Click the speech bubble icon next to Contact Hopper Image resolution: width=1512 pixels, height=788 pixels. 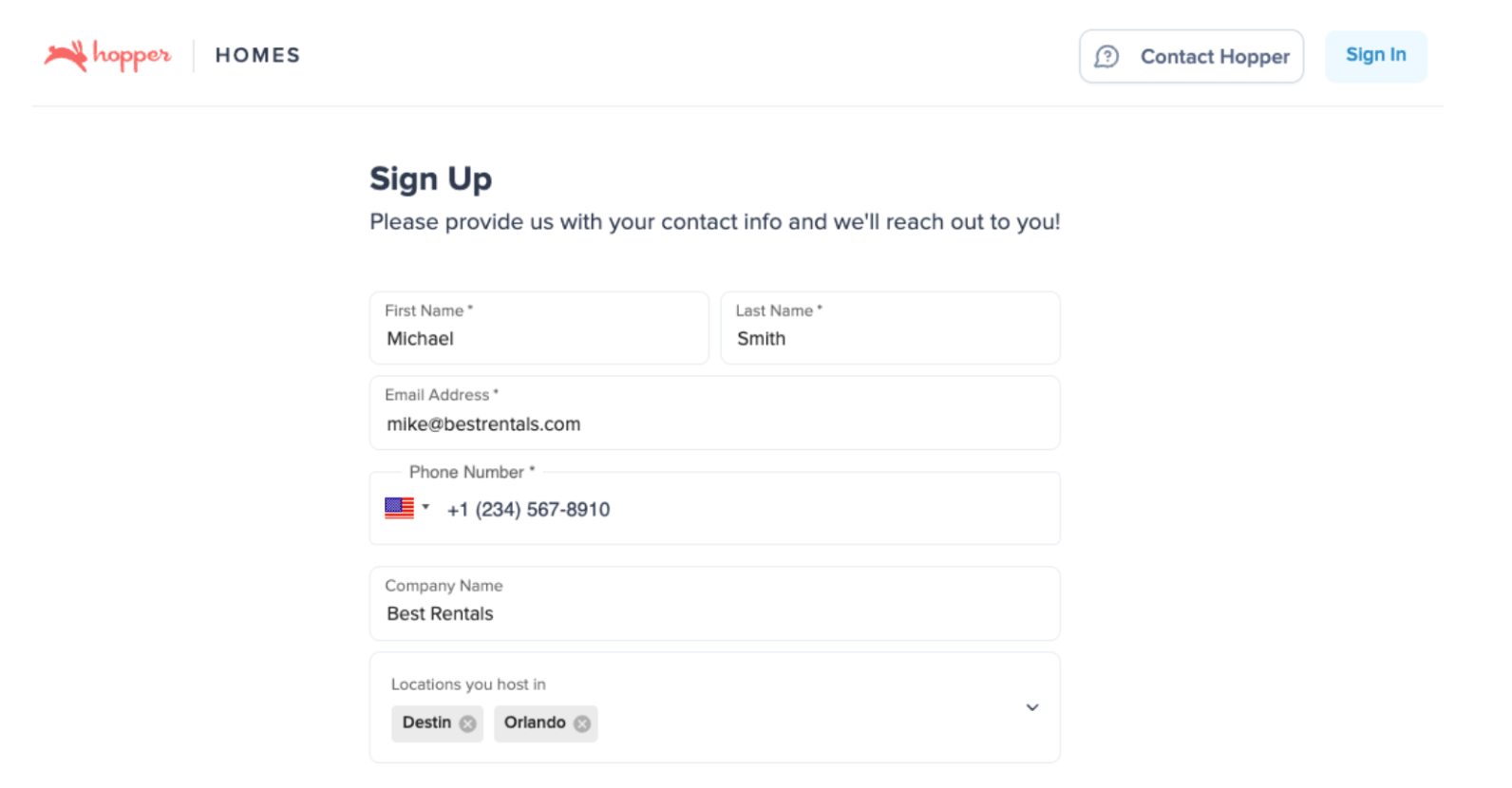pos(1106,57)
